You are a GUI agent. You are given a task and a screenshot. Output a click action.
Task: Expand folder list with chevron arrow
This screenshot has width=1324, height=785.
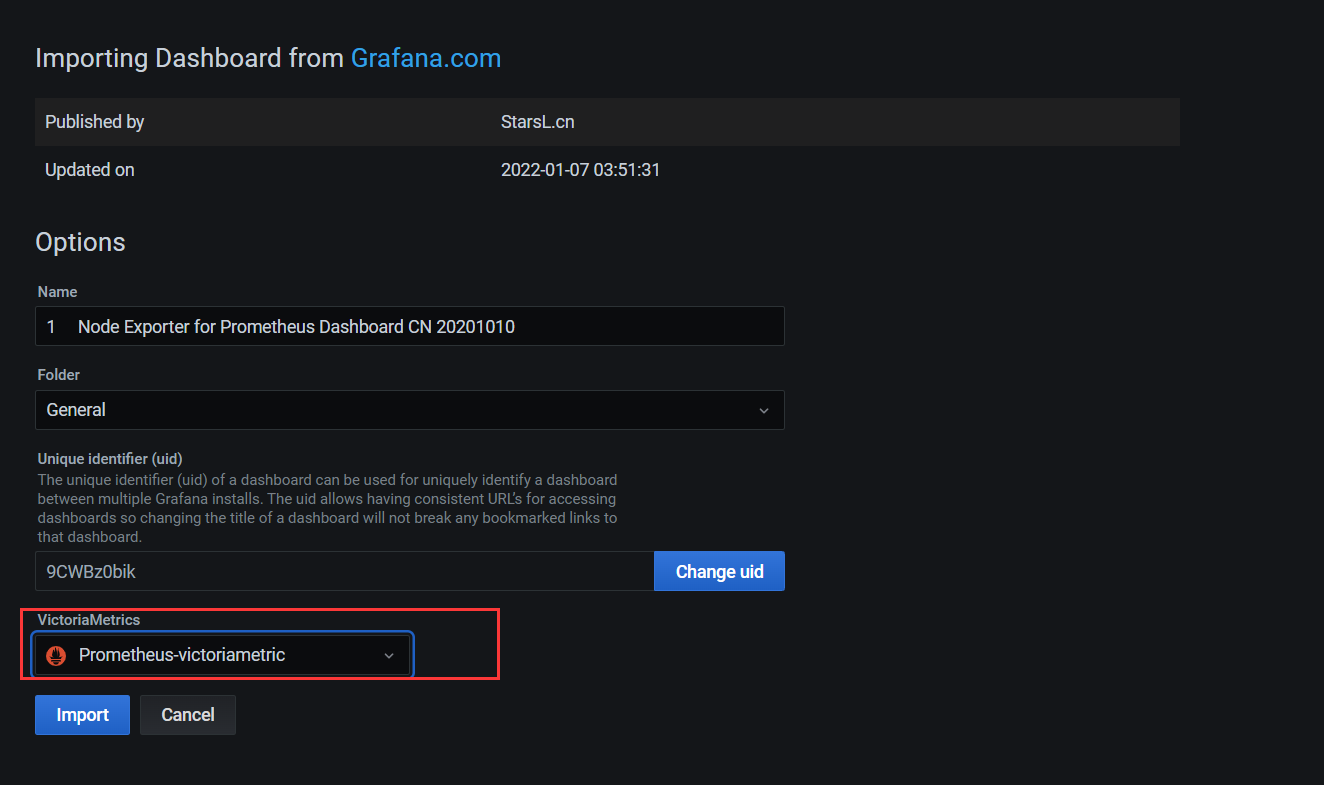764,410
